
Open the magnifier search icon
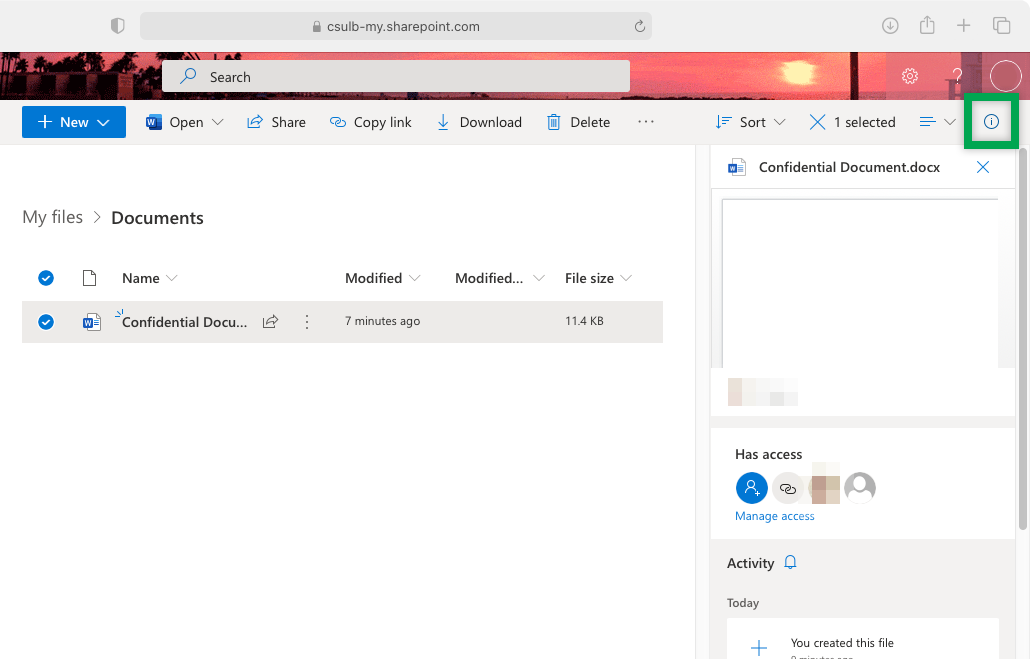point(188,76)
